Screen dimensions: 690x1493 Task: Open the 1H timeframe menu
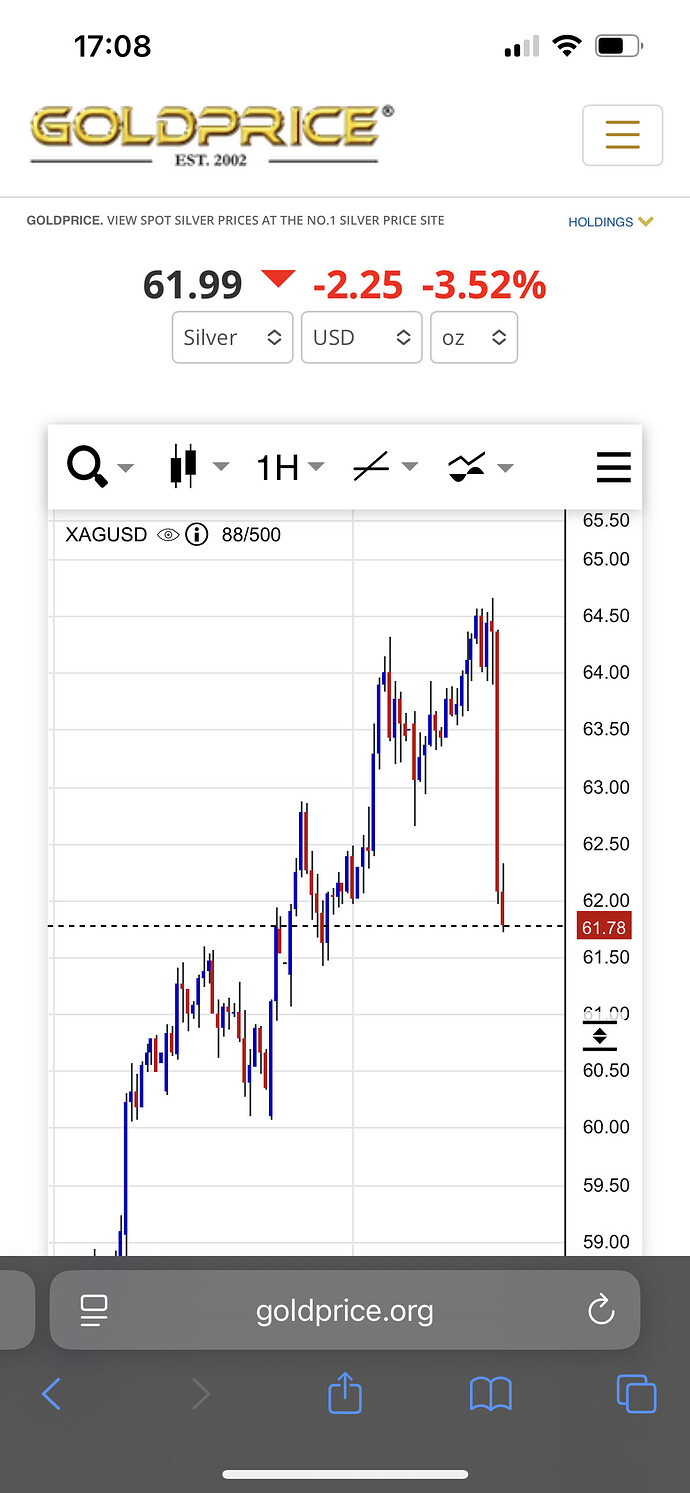pos(289,467)
